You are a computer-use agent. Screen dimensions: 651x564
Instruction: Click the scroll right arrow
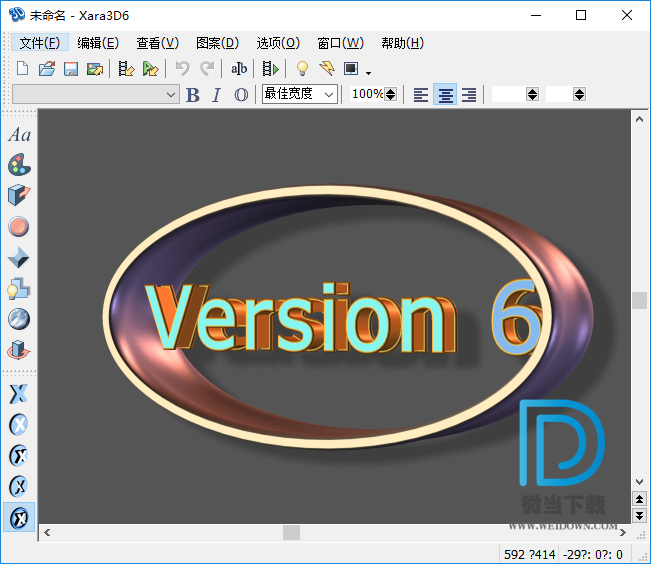coord(623,532)
